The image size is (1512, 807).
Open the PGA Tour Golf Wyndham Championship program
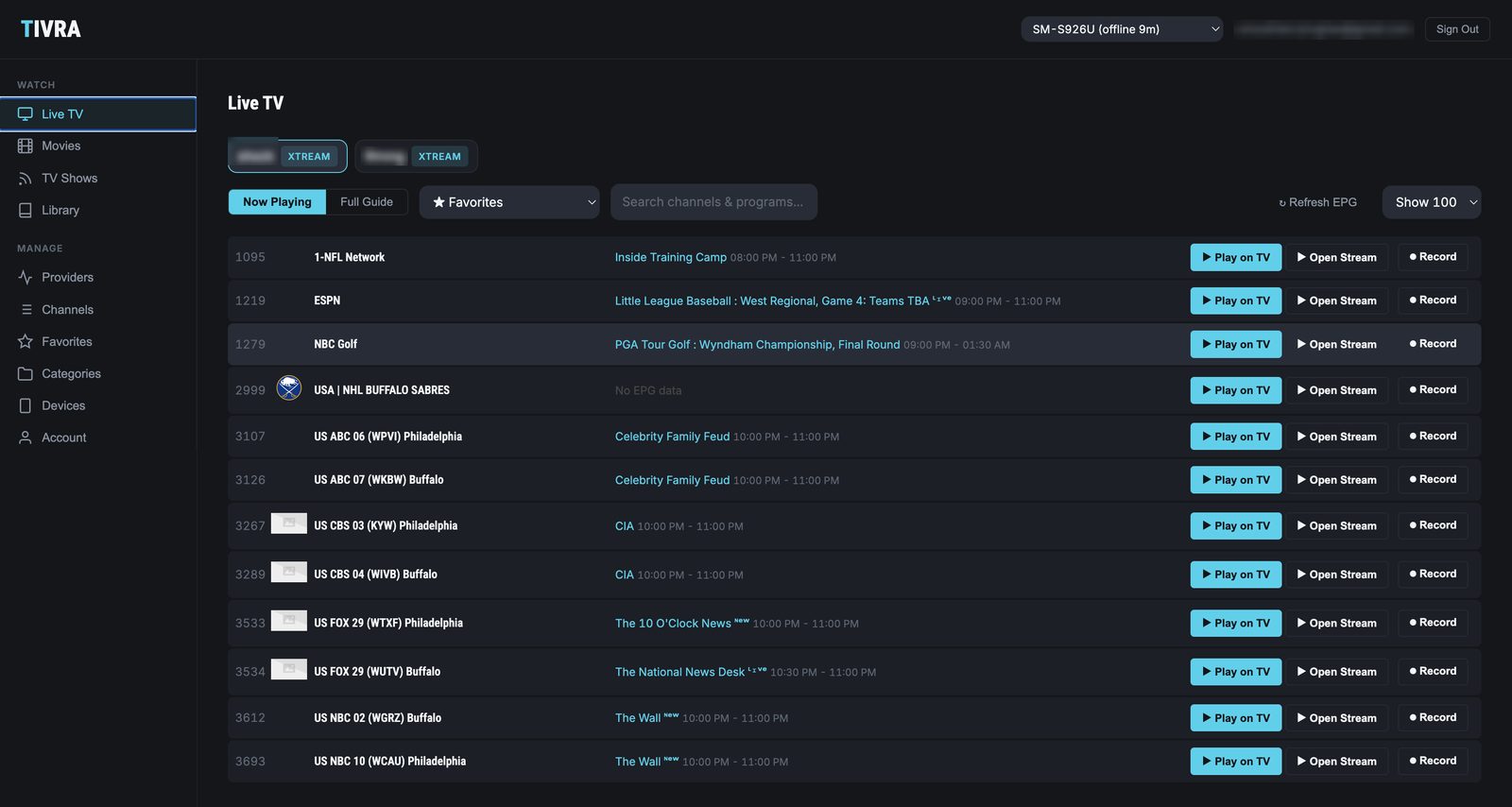(x=757, y=345)
